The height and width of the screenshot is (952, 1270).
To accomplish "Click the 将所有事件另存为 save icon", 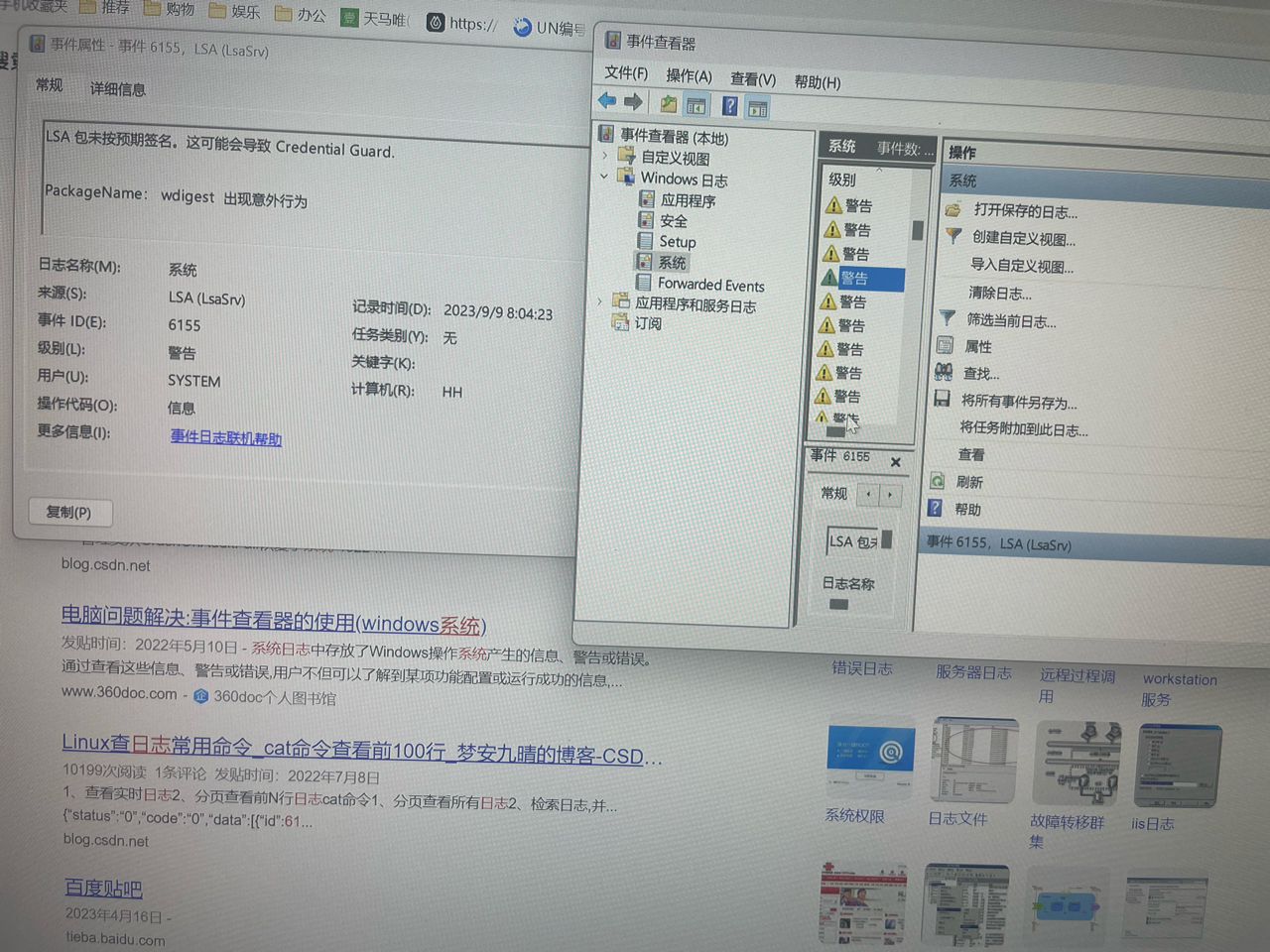I will coord(941,401).
